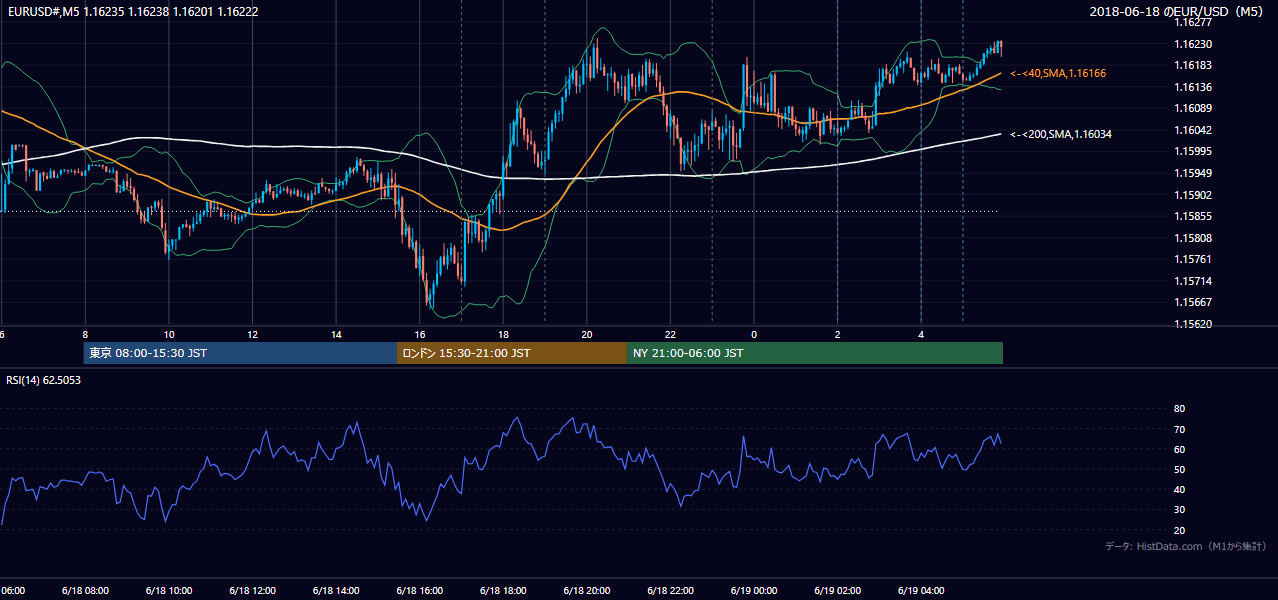Click the Tokyo 08:00-15:30 JST session bar

pyautogui.click(x=240, y=353)
